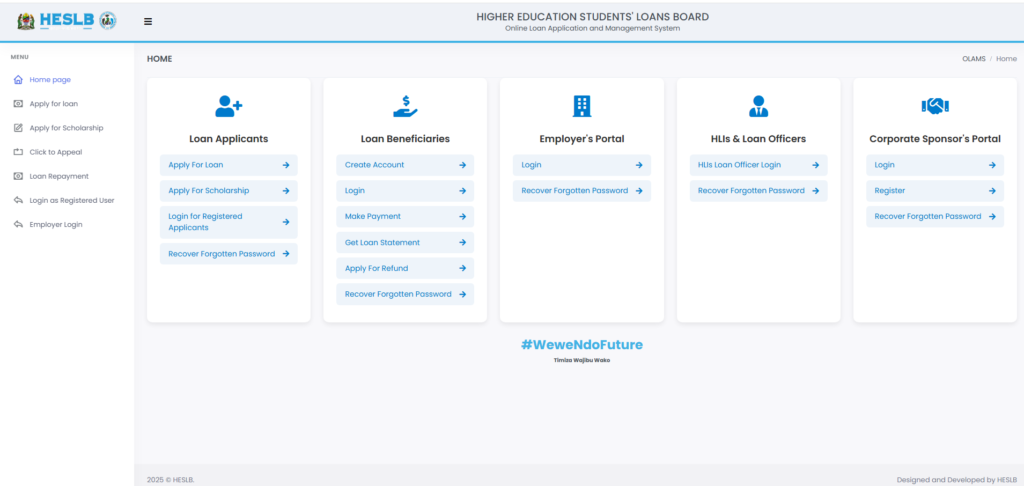This screenshot has height=486, width=1024.
Task: Click Login under Corporate Sponsor's Portal
Action: pos(935,165)
